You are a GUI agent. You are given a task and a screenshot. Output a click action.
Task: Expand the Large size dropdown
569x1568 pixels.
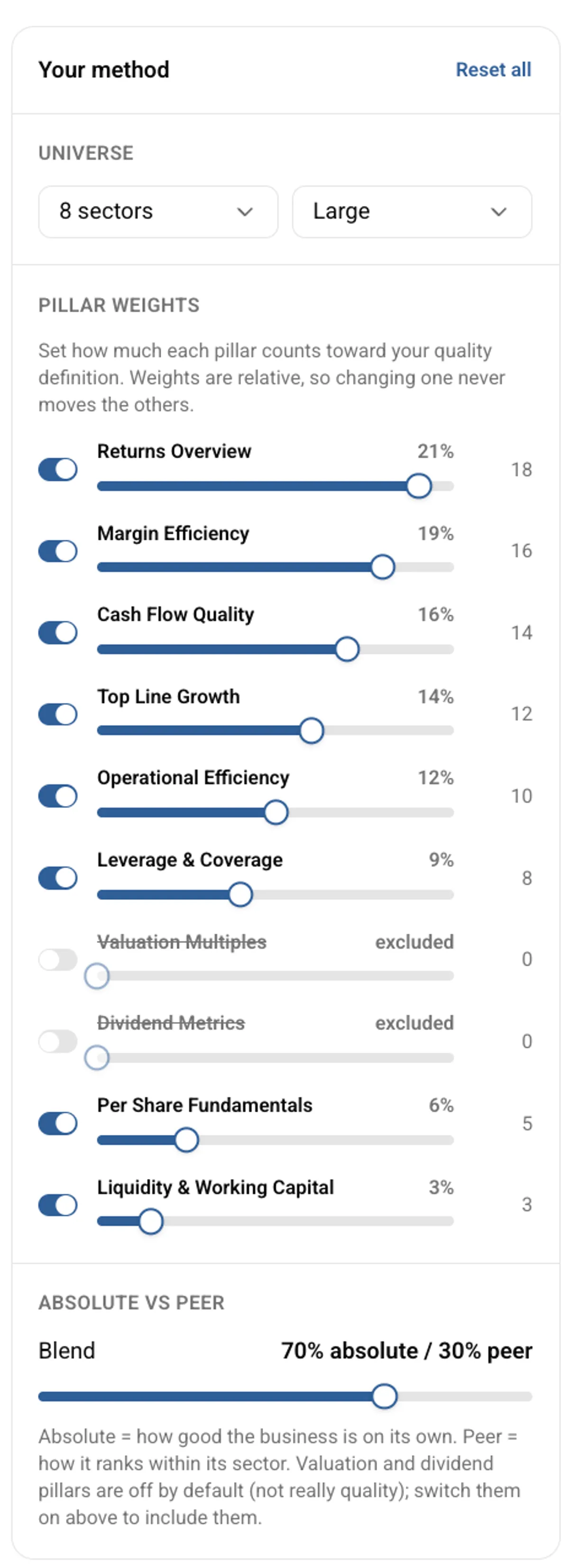(x=412, y=211)
